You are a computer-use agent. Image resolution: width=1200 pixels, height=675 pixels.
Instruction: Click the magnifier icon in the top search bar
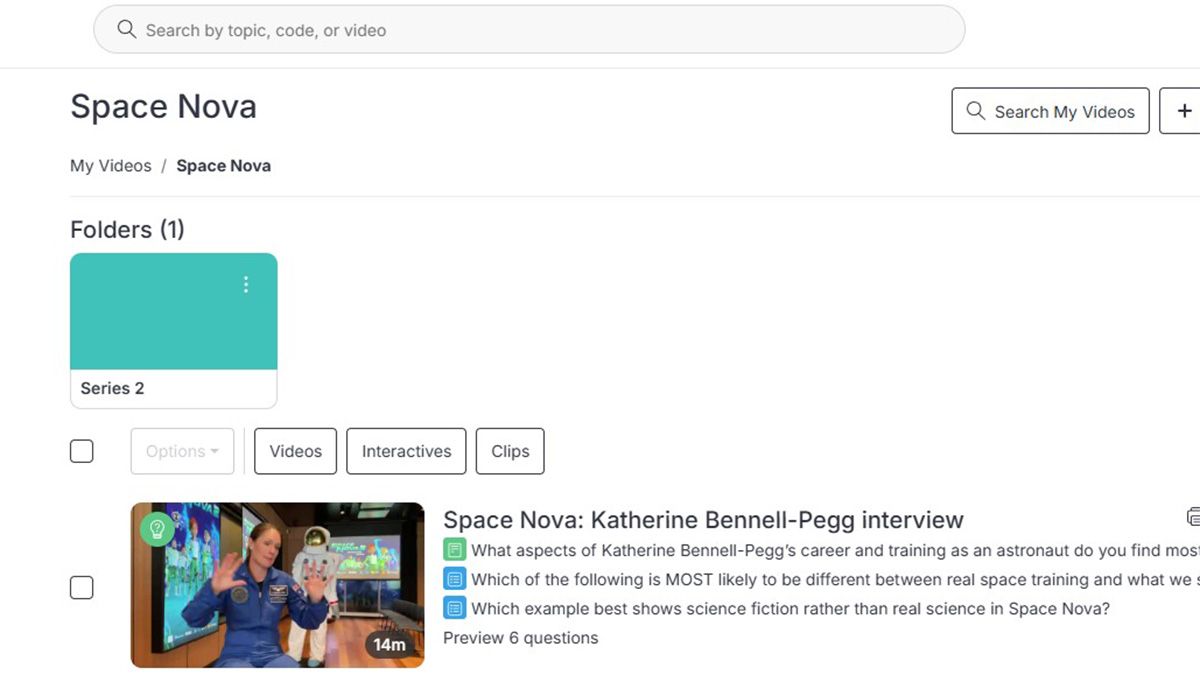point(126,29)
